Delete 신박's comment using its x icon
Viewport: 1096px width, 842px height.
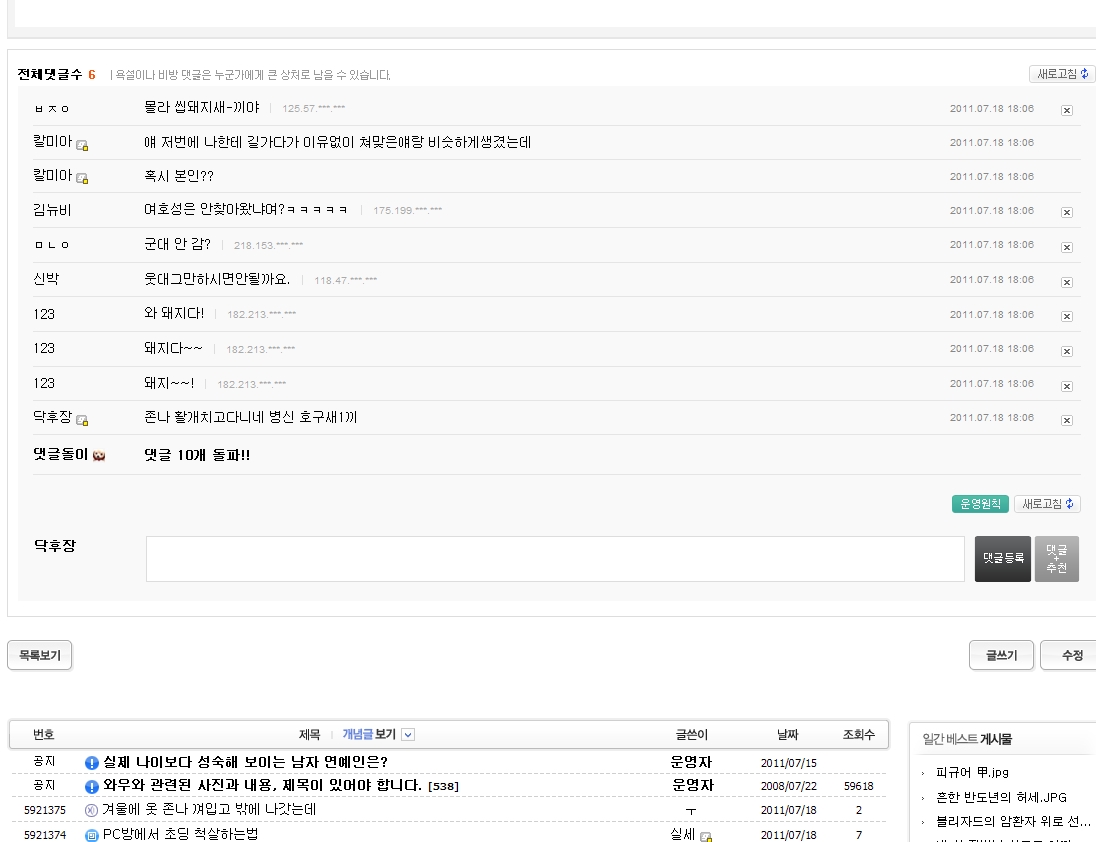(x=1067, y=282)
